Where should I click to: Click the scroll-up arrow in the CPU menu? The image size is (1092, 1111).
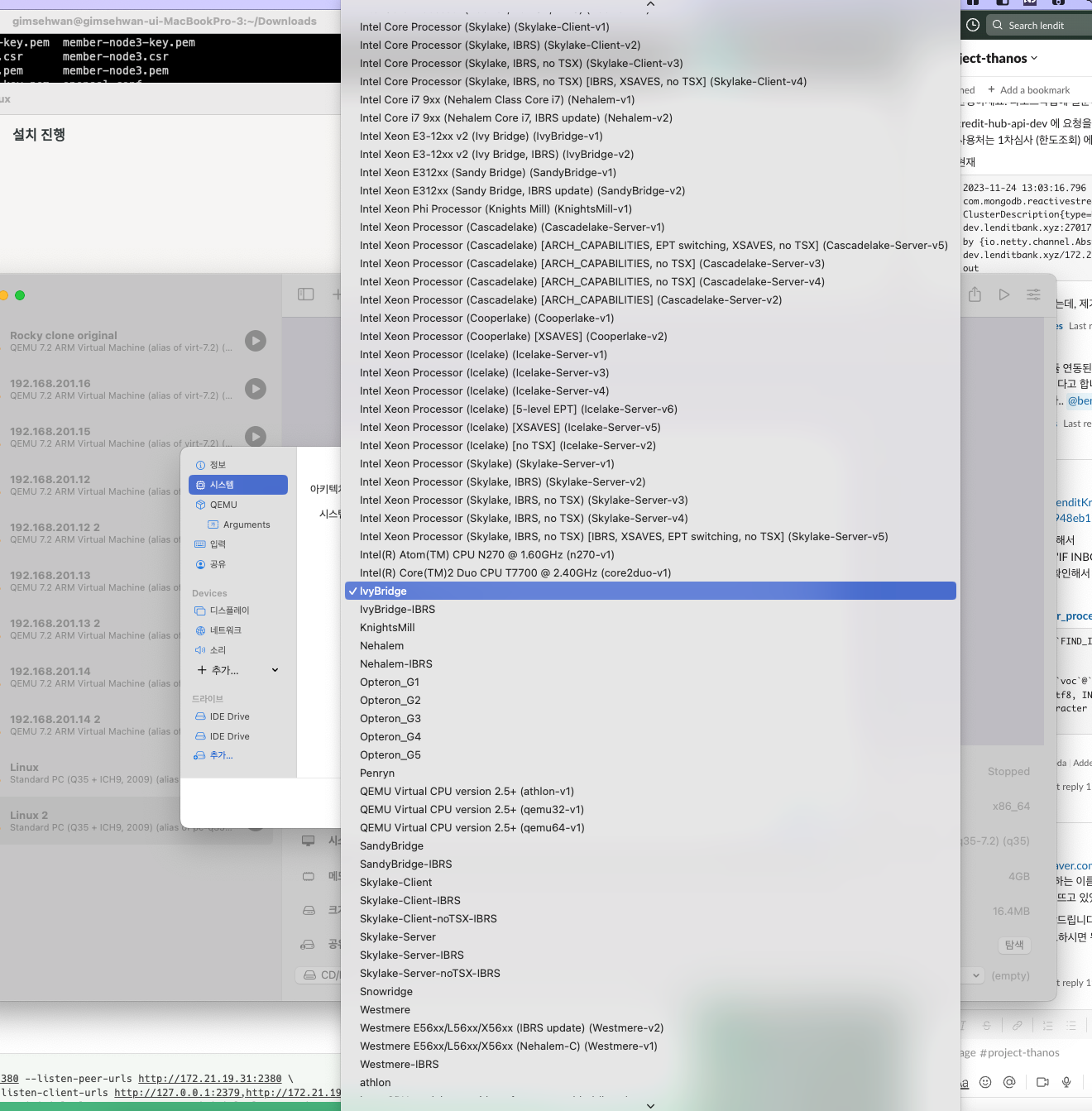pyautogui.click(x=650, y=4)
